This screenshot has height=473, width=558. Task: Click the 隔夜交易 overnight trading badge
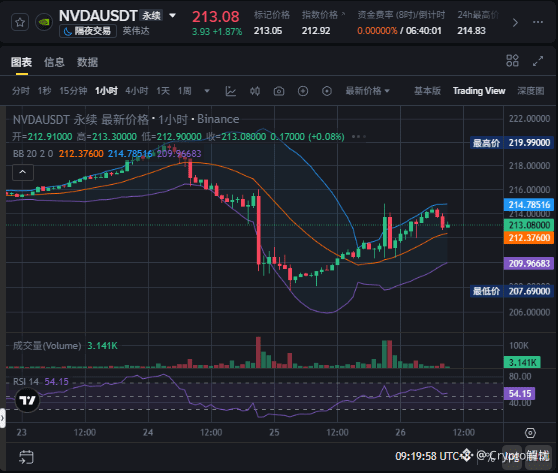tap(88, 31)
